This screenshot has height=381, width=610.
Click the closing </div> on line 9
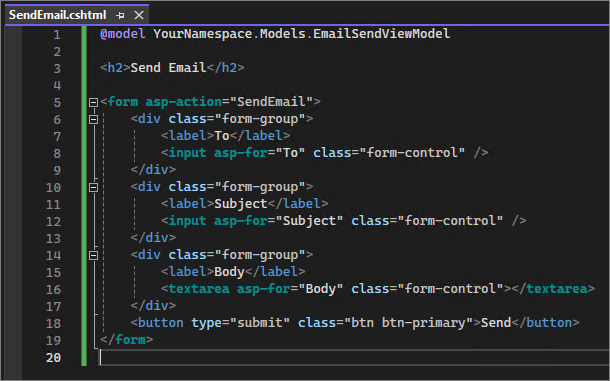tap(153, 170)
